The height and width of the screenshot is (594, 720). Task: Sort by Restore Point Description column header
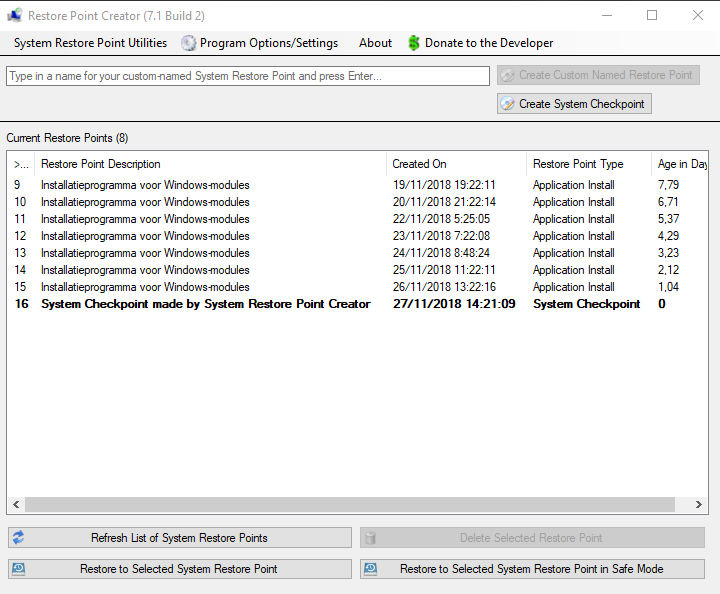[100, 164]
